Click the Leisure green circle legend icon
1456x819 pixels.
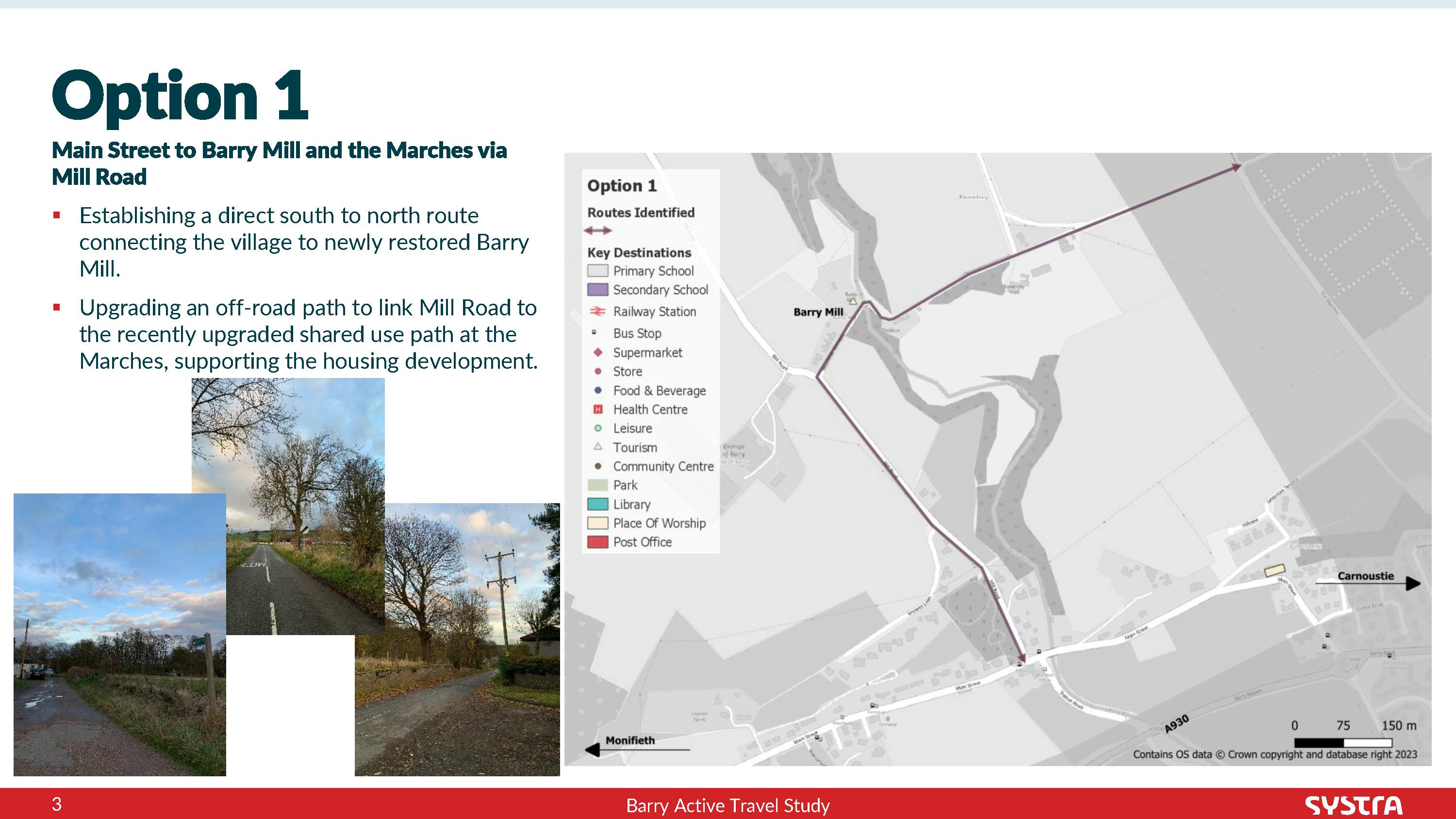click(597, 428)
